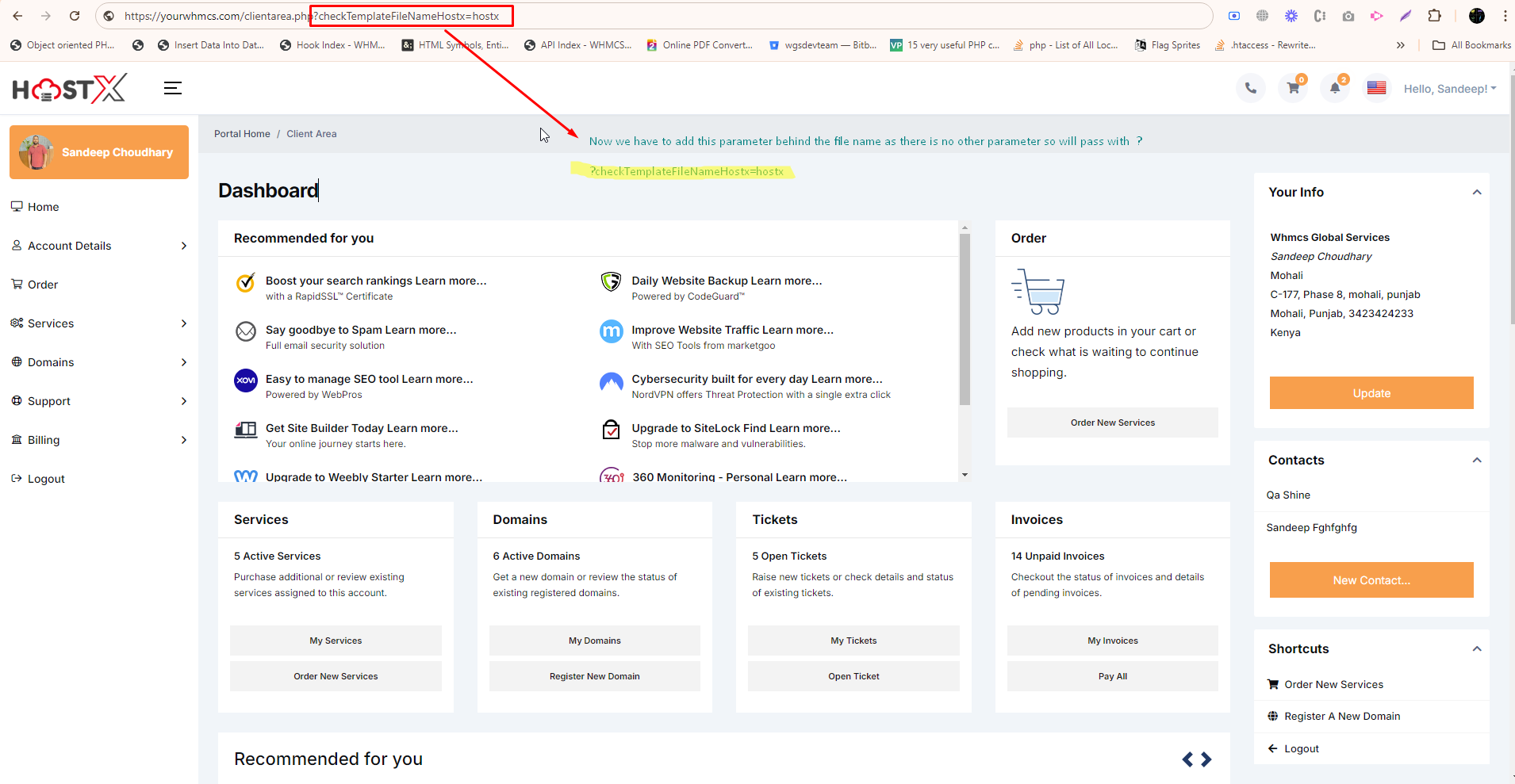
Task: Click the Portal Home breadcrumb link
Action: coord(242,134)
